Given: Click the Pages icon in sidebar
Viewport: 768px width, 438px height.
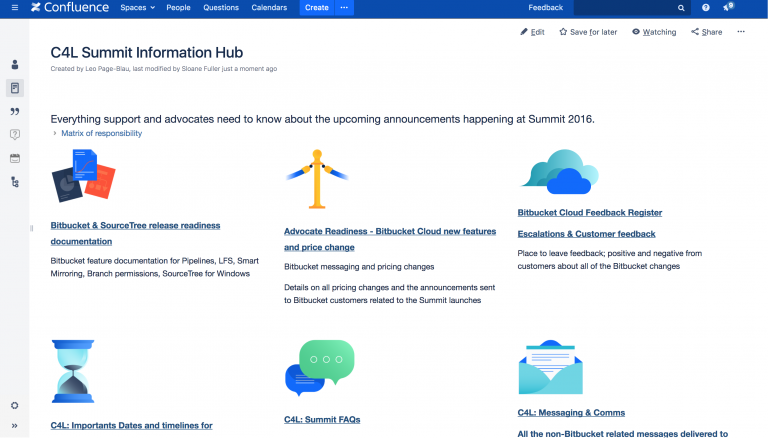Looking at the screenshot, I should [15, 88].
